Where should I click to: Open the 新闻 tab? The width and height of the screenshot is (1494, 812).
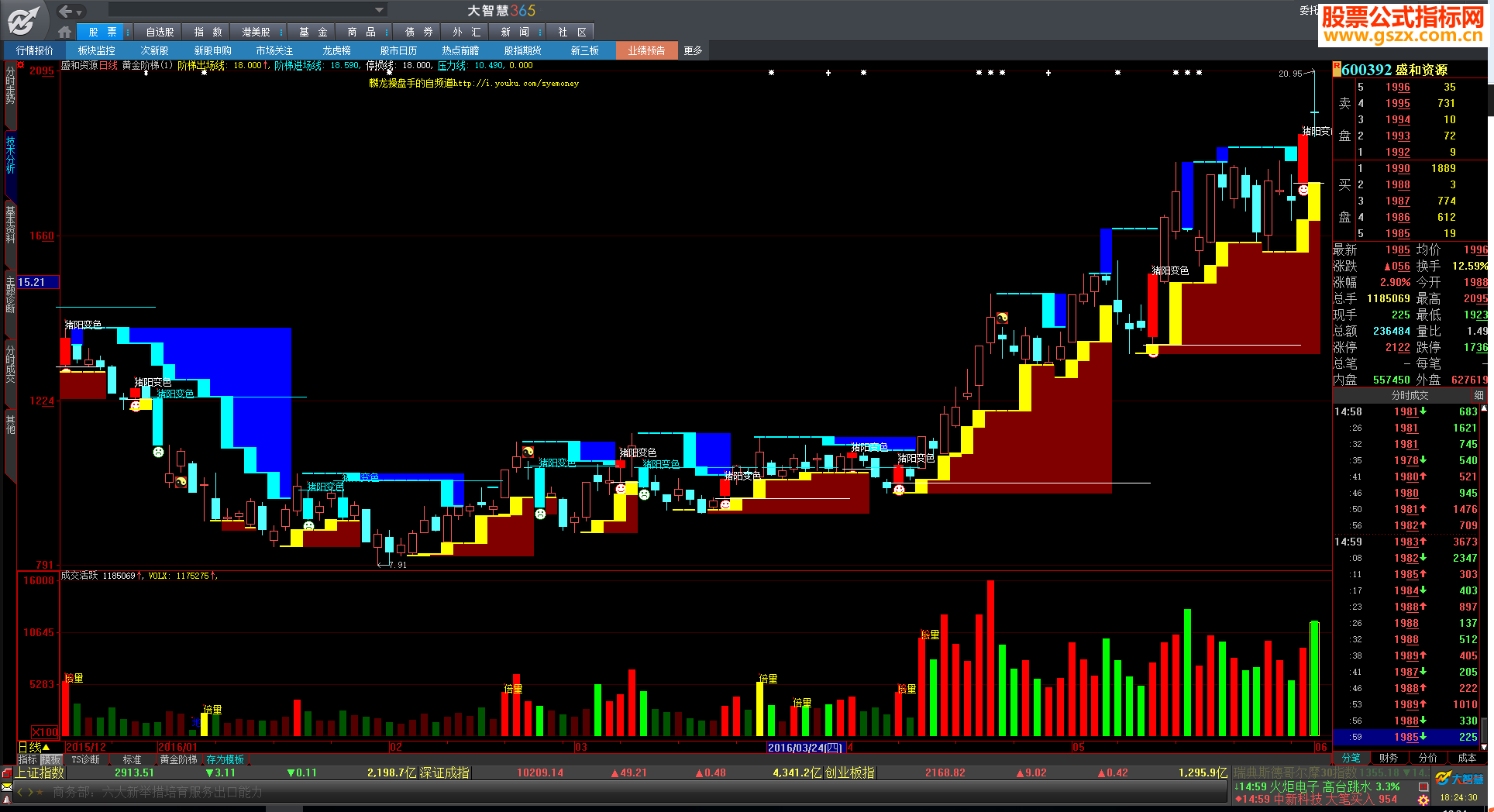click(x=515, y=32)
